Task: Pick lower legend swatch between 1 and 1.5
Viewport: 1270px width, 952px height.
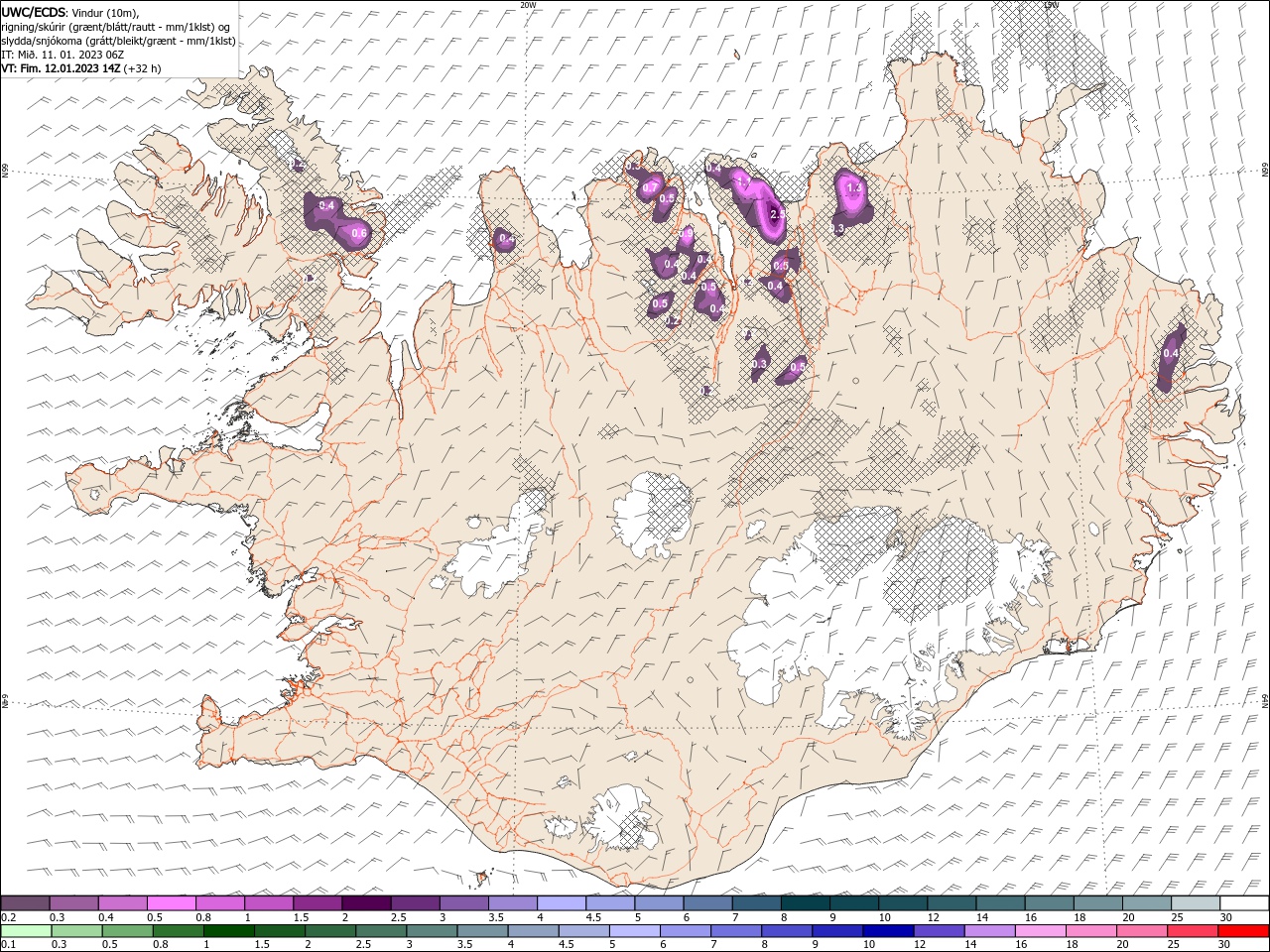Action: (229, 931)
